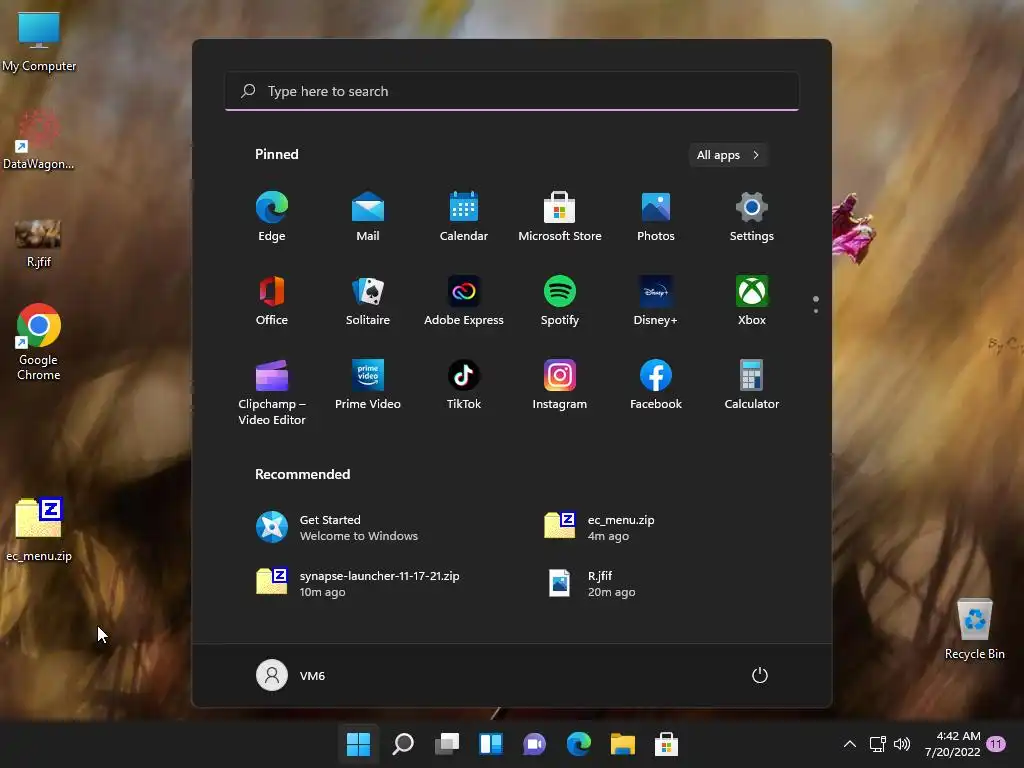Open Settings from the Start menu
Image resolution: width=1024 pixels, height=768 pixels.
click(x=752, y=216)
